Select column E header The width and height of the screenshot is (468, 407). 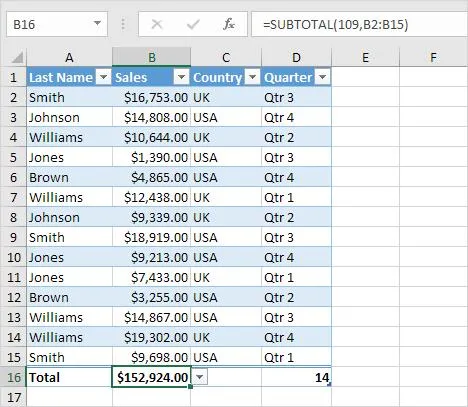365,57
